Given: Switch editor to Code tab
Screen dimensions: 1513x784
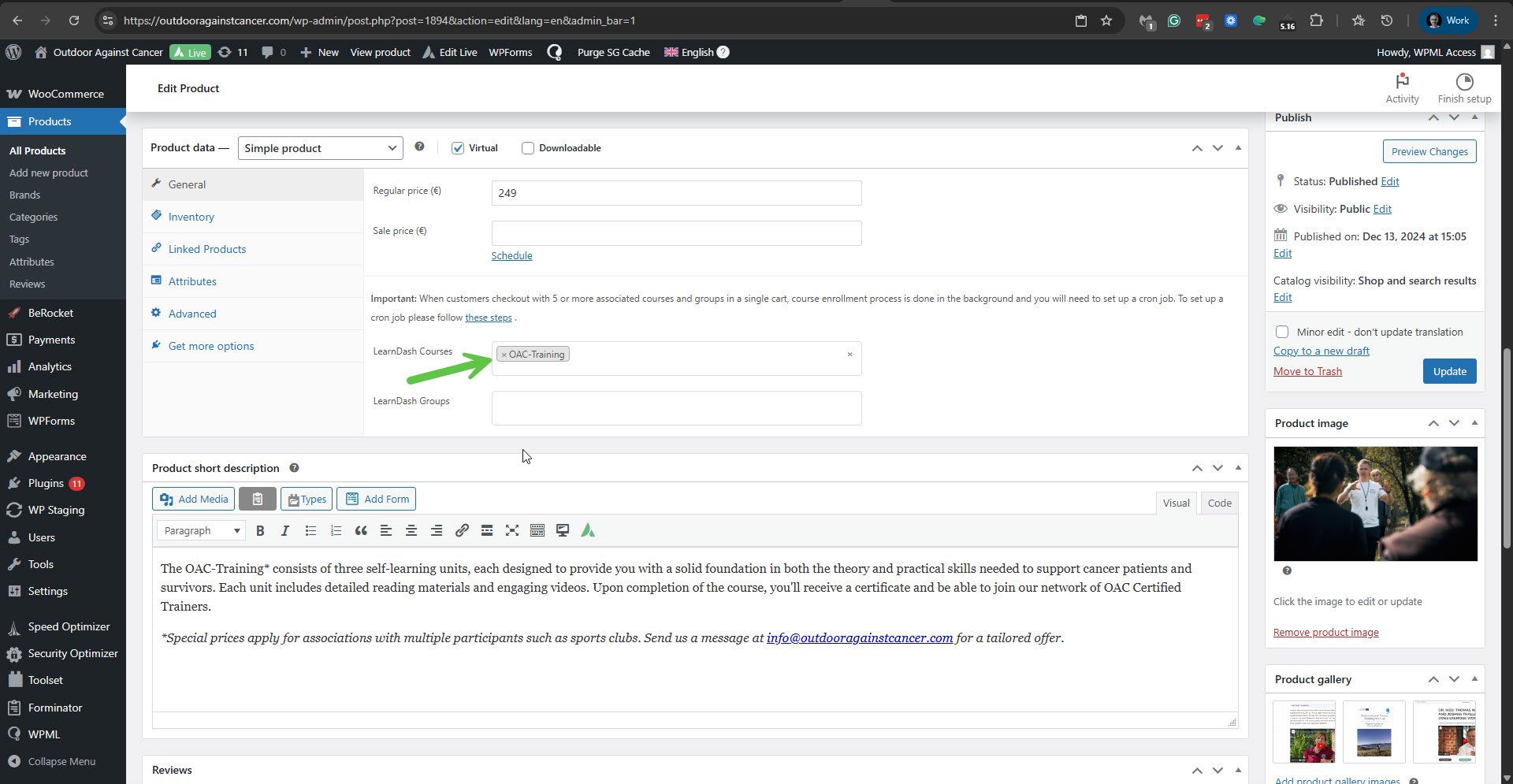Looking at the screenshot, I should (1219, 503).
